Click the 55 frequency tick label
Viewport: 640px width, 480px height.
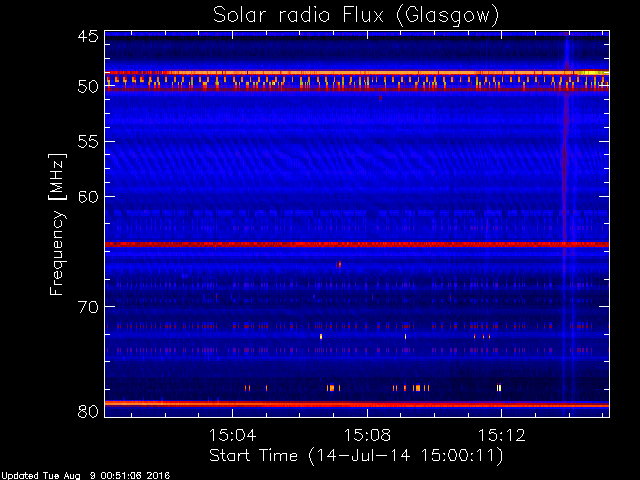point(88,142)
